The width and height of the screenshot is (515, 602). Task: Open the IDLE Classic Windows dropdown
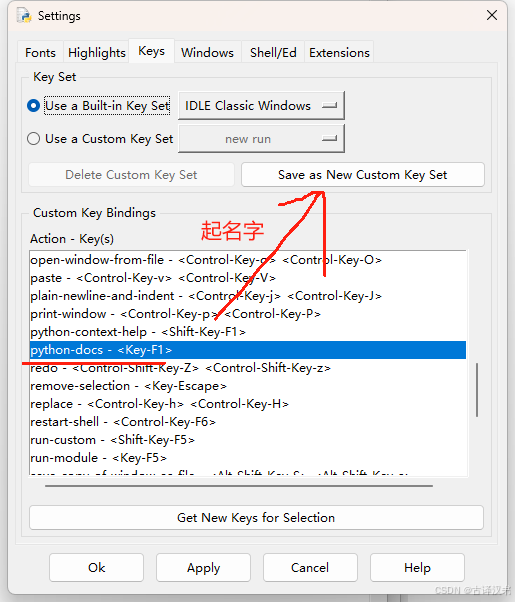click(x=261, y=106)
